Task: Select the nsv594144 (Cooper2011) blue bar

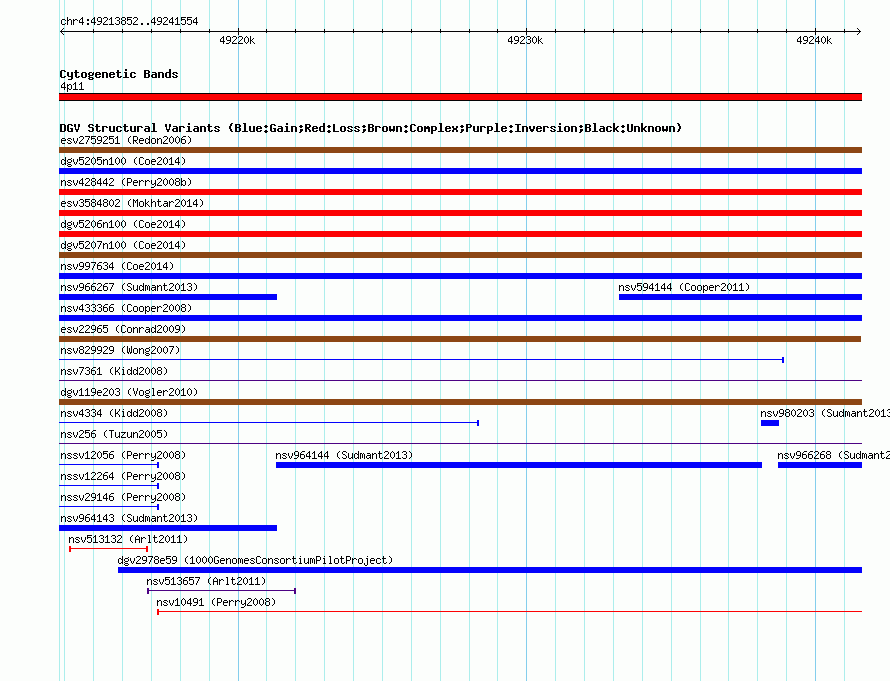Action: pos(740,297)
